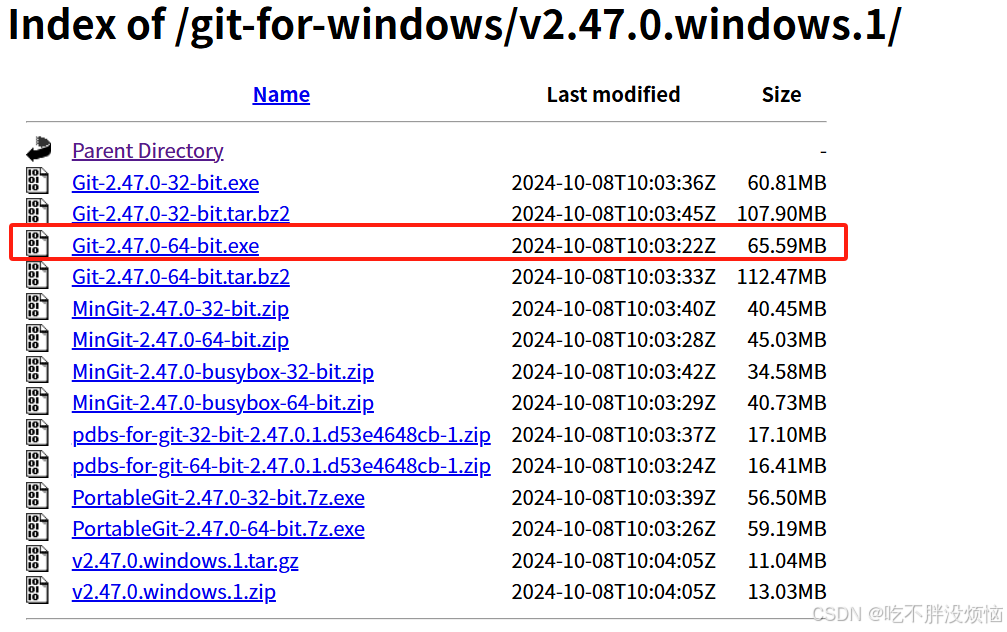Click the 60.81MB size value
This screenshot has width=1007, height=632.
pos(787,182)
